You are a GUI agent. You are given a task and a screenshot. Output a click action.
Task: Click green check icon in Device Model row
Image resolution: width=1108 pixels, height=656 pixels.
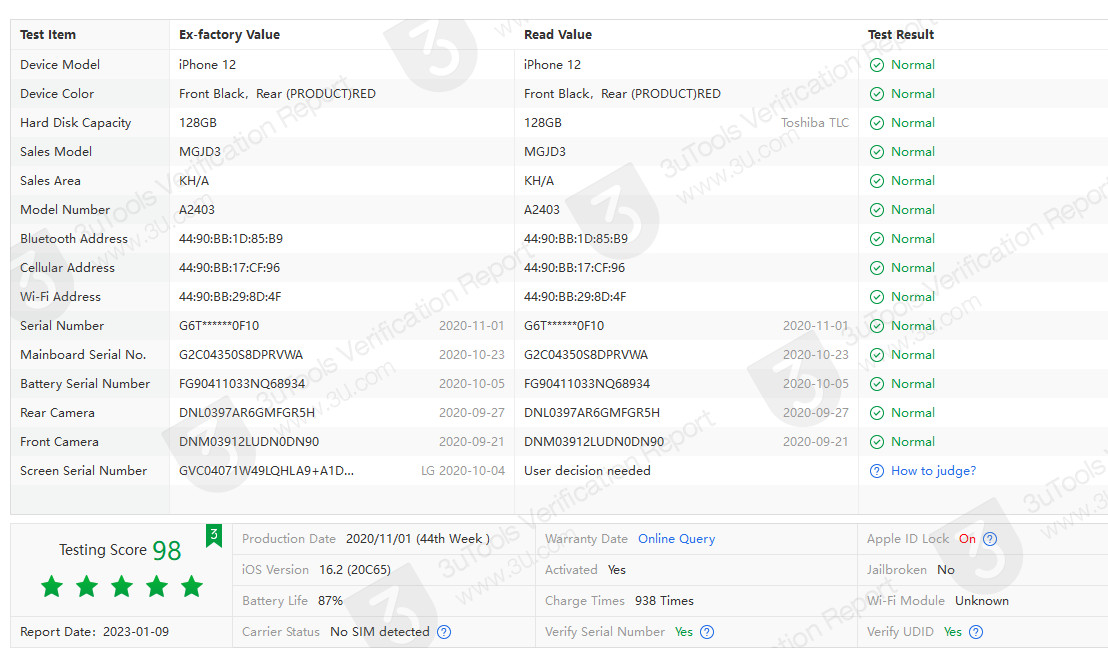[x=877, y=65]
